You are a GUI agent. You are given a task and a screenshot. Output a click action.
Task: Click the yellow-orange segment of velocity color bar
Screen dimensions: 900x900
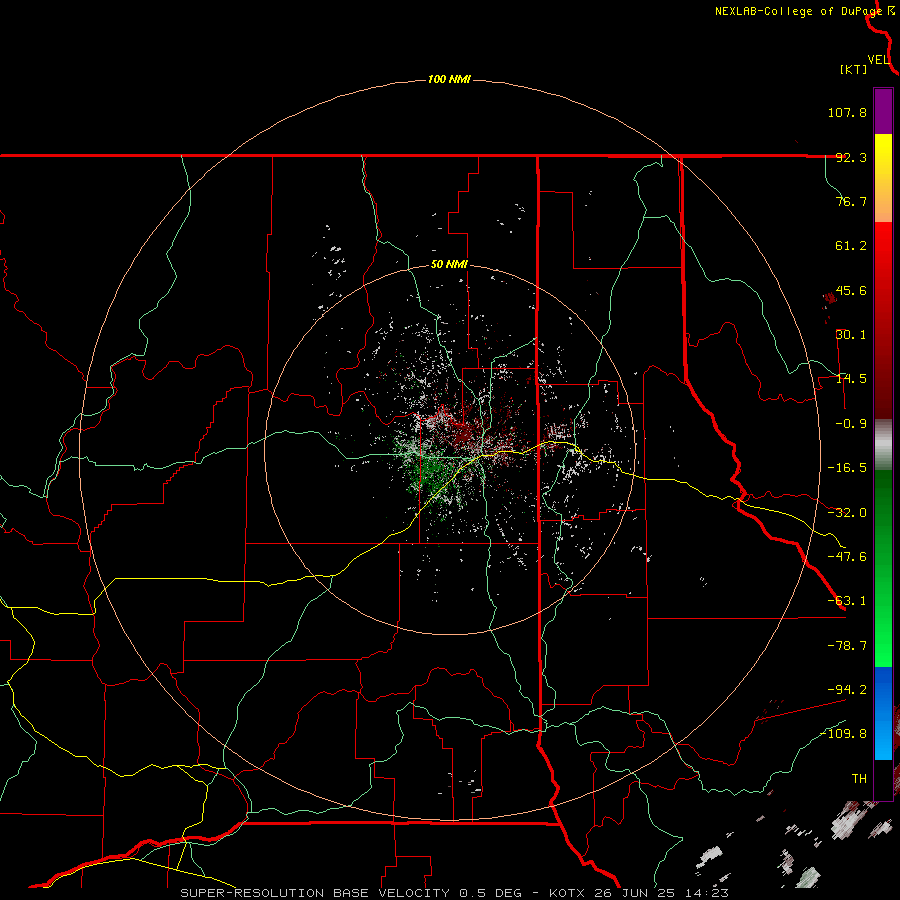click(x=883, y=178)
